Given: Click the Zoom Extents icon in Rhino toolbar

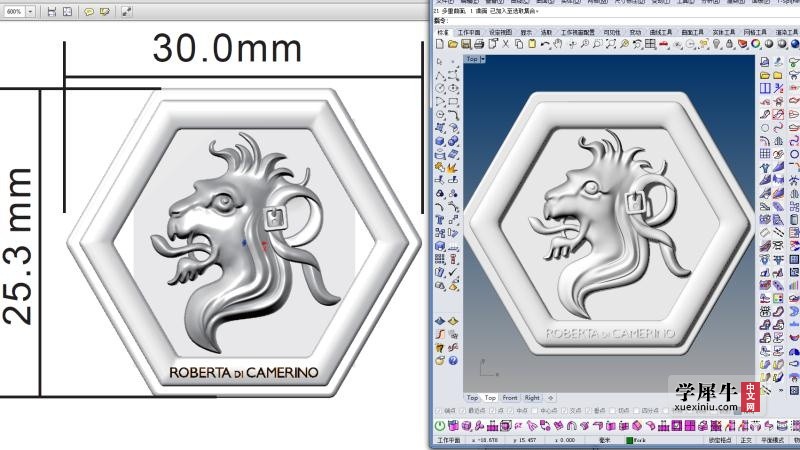Looking at the screenshot, I should (611, 44).
